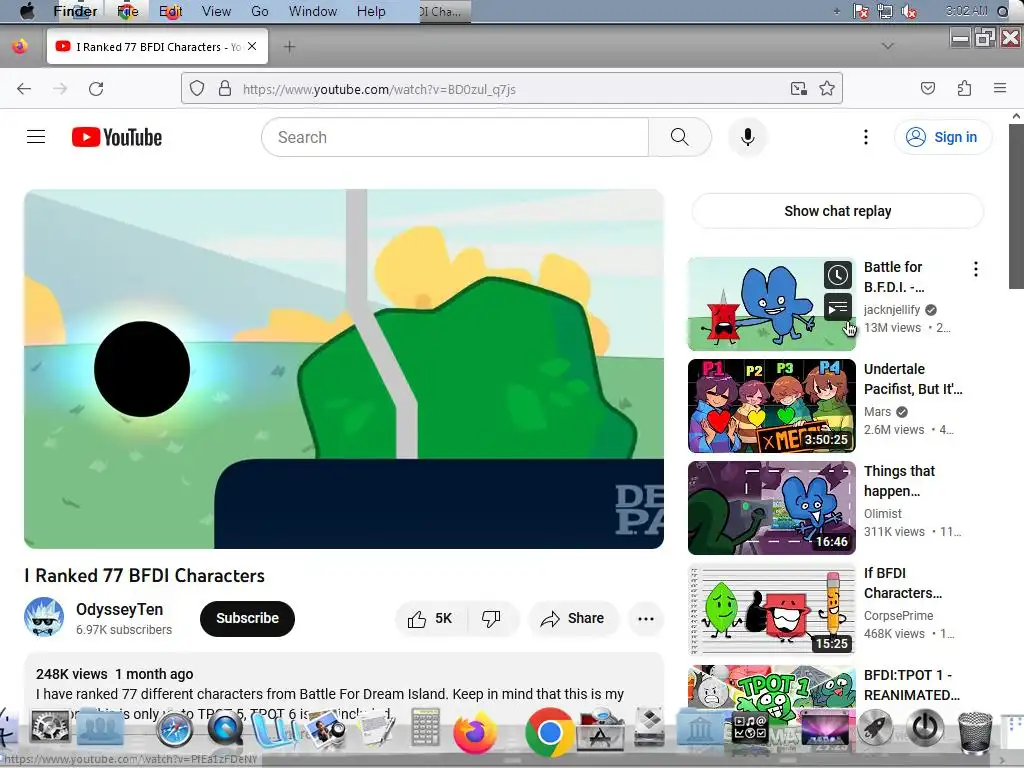
Task: Dislike the video with thumbs-down icon
Action: pos(492,618)
